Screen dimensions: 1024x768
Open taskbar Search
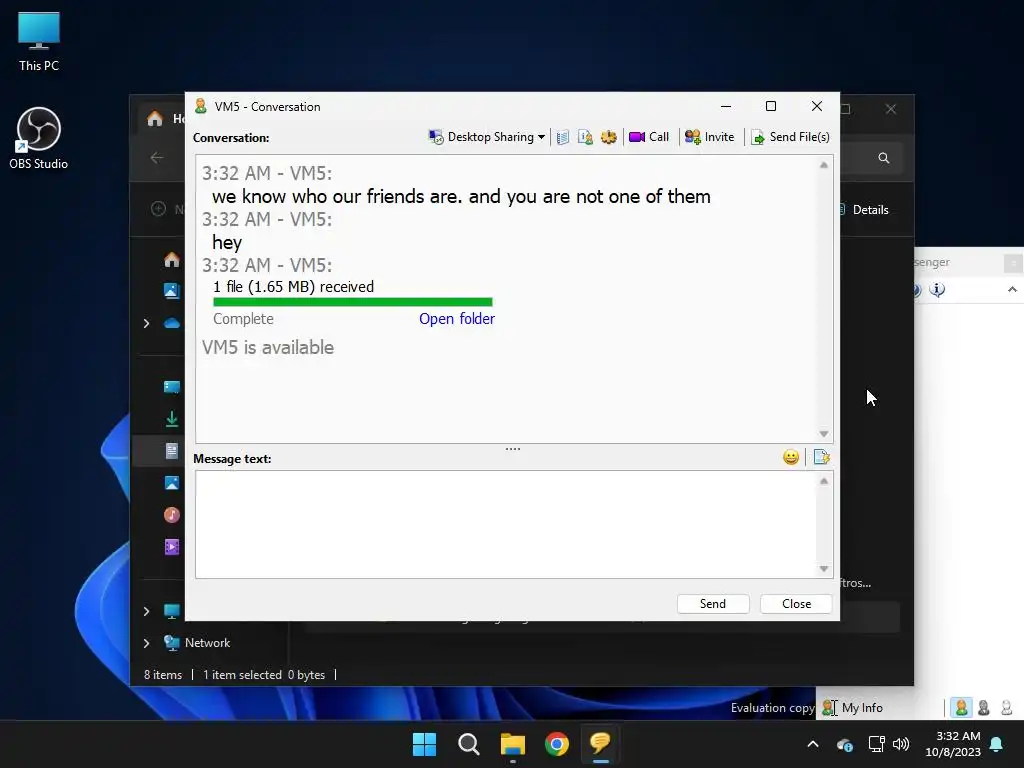[469, 744]
